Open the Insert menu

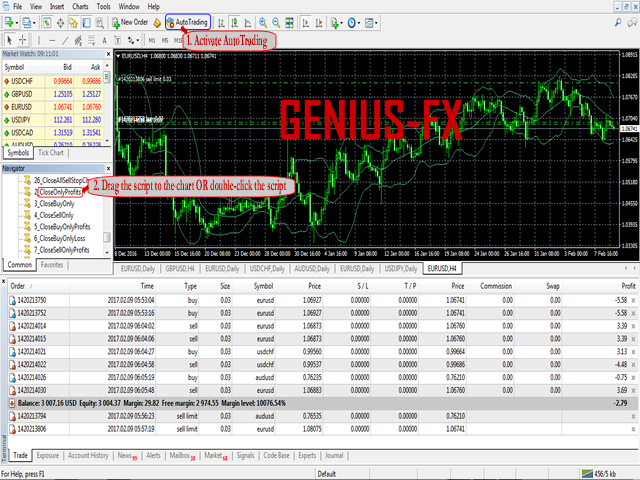[57, 7]
